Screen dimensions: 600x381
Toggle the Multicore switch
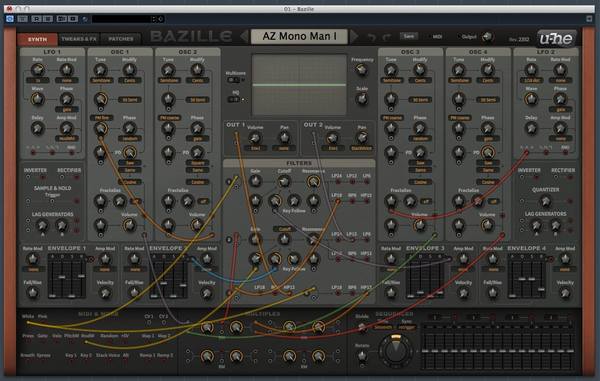[x=233, y=80]
